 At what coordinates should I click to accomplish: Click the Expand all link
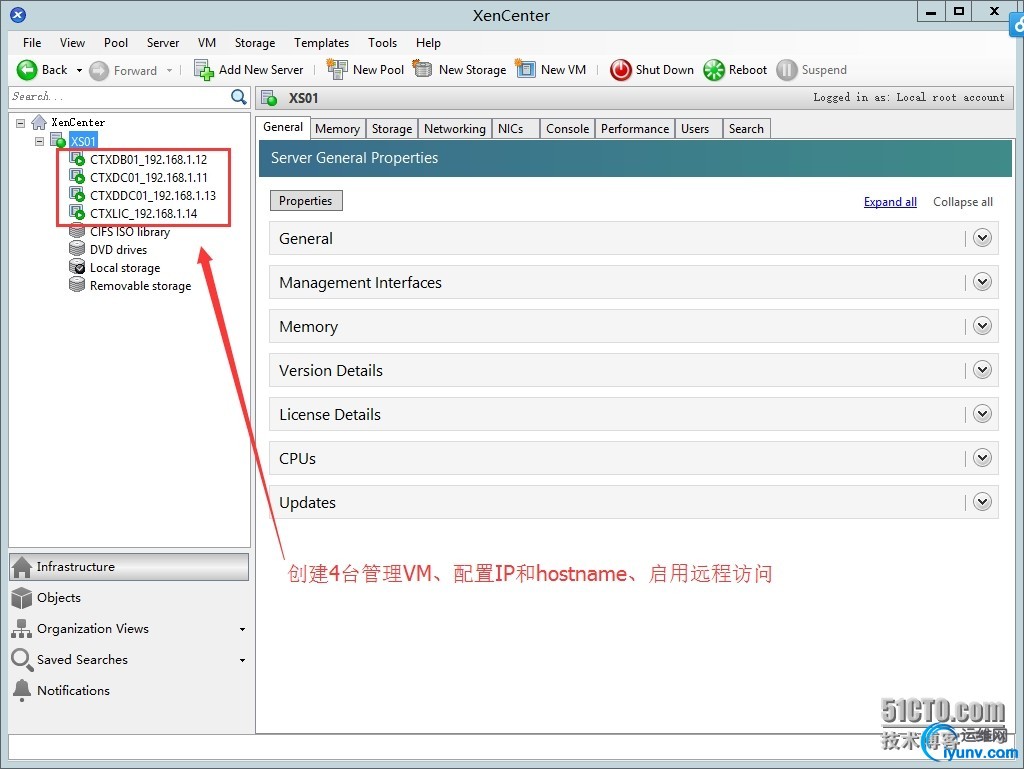coord(890,202)
